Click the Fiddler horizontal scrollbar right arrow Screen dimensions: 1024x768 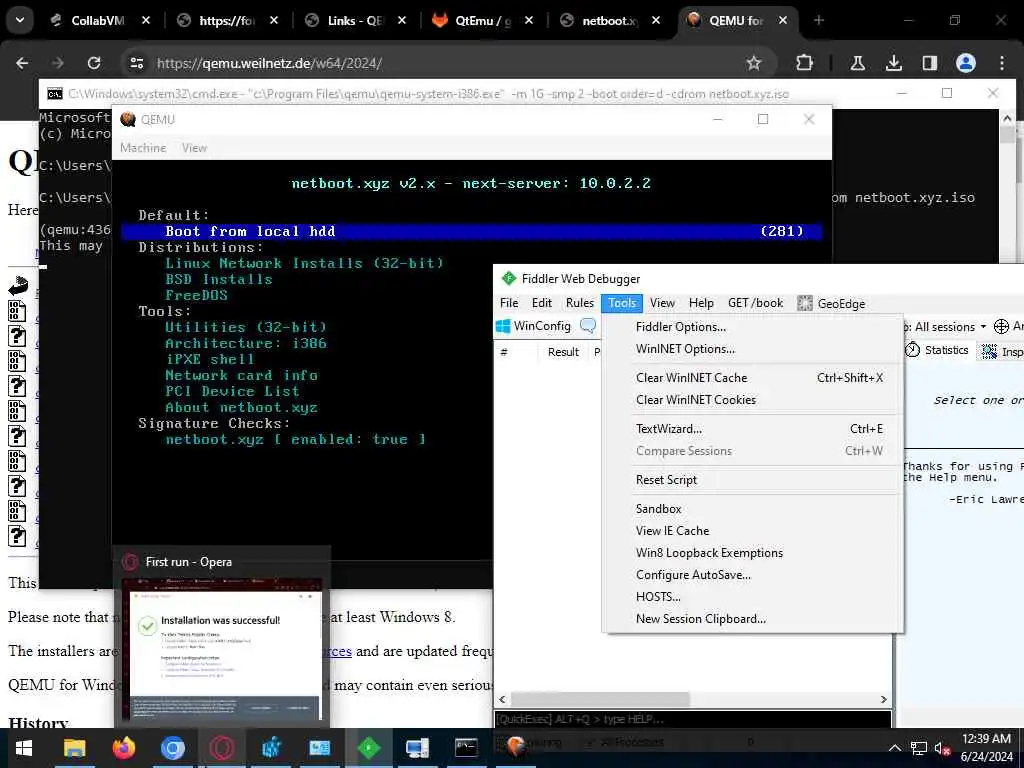point(884,699)
